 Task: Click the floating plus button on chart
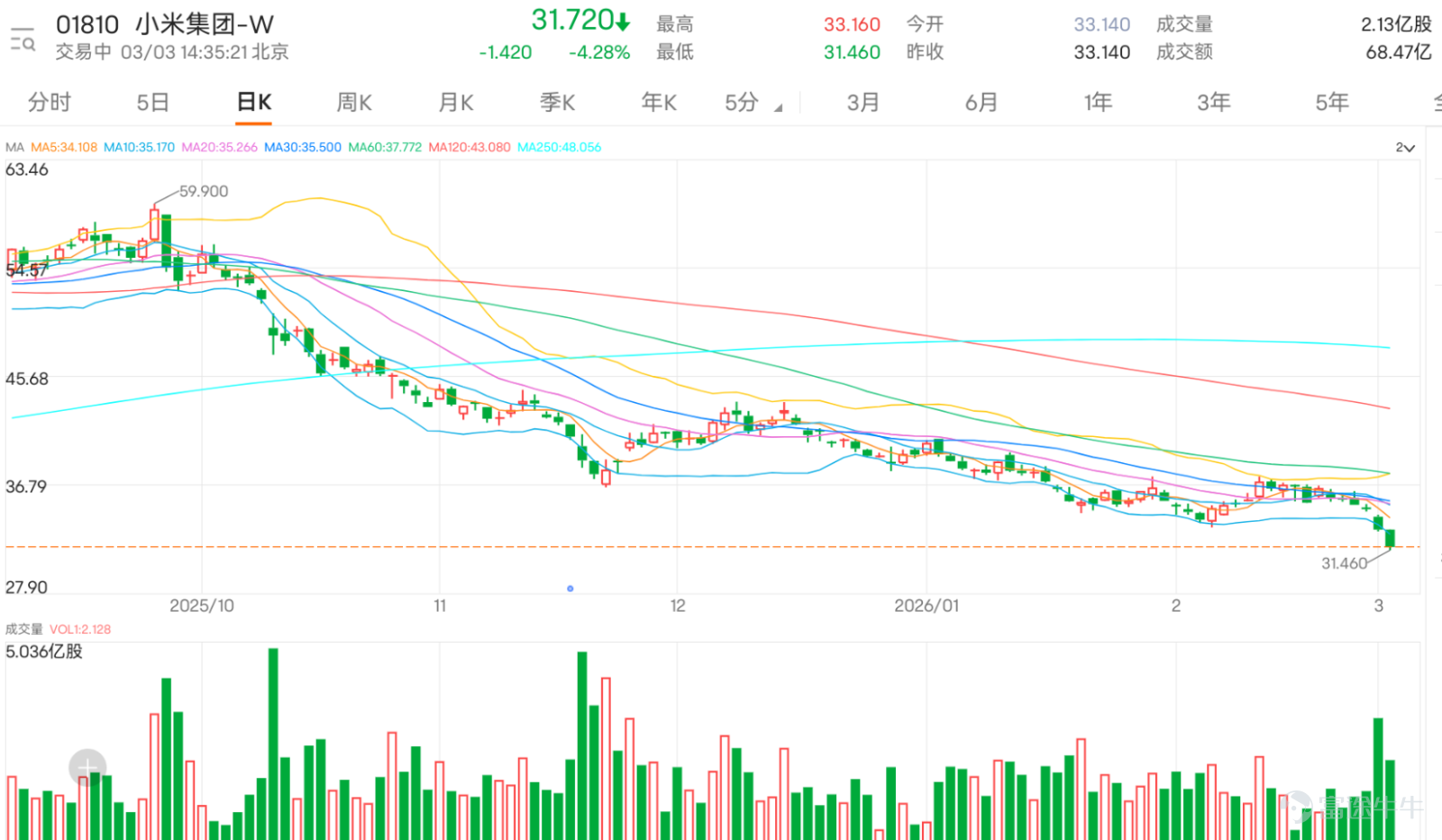coord(87,768)
